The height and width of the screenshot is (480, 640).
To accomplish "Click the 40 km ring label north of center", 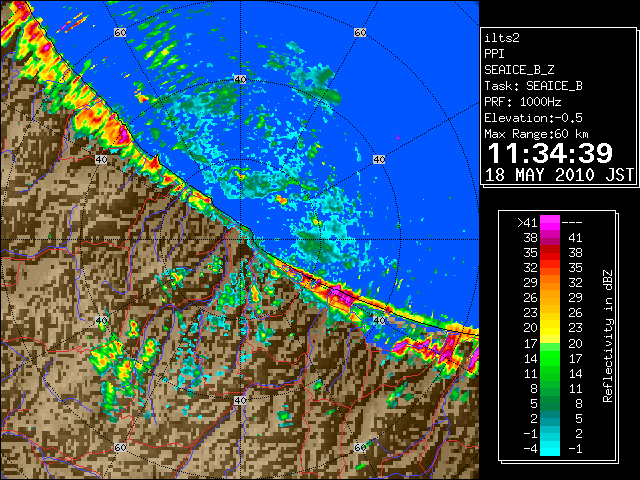I will tap(240, 79).
